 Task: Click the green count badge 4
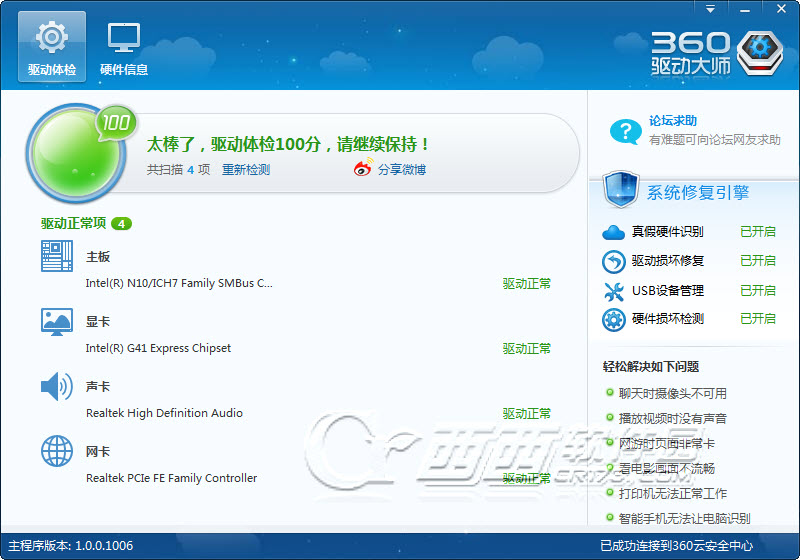pos(121,223)
